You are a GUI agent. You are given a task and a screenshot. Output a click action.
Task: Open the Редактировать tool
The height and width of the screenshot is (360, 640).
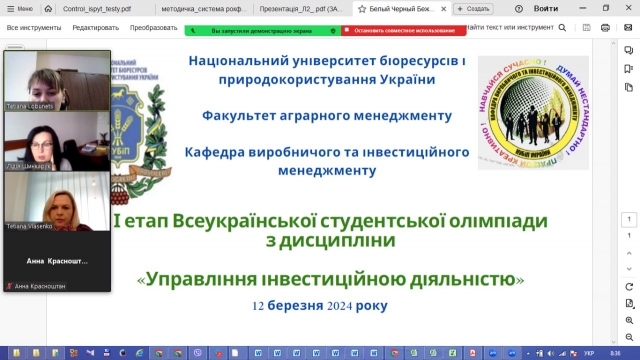coord(96,27)
